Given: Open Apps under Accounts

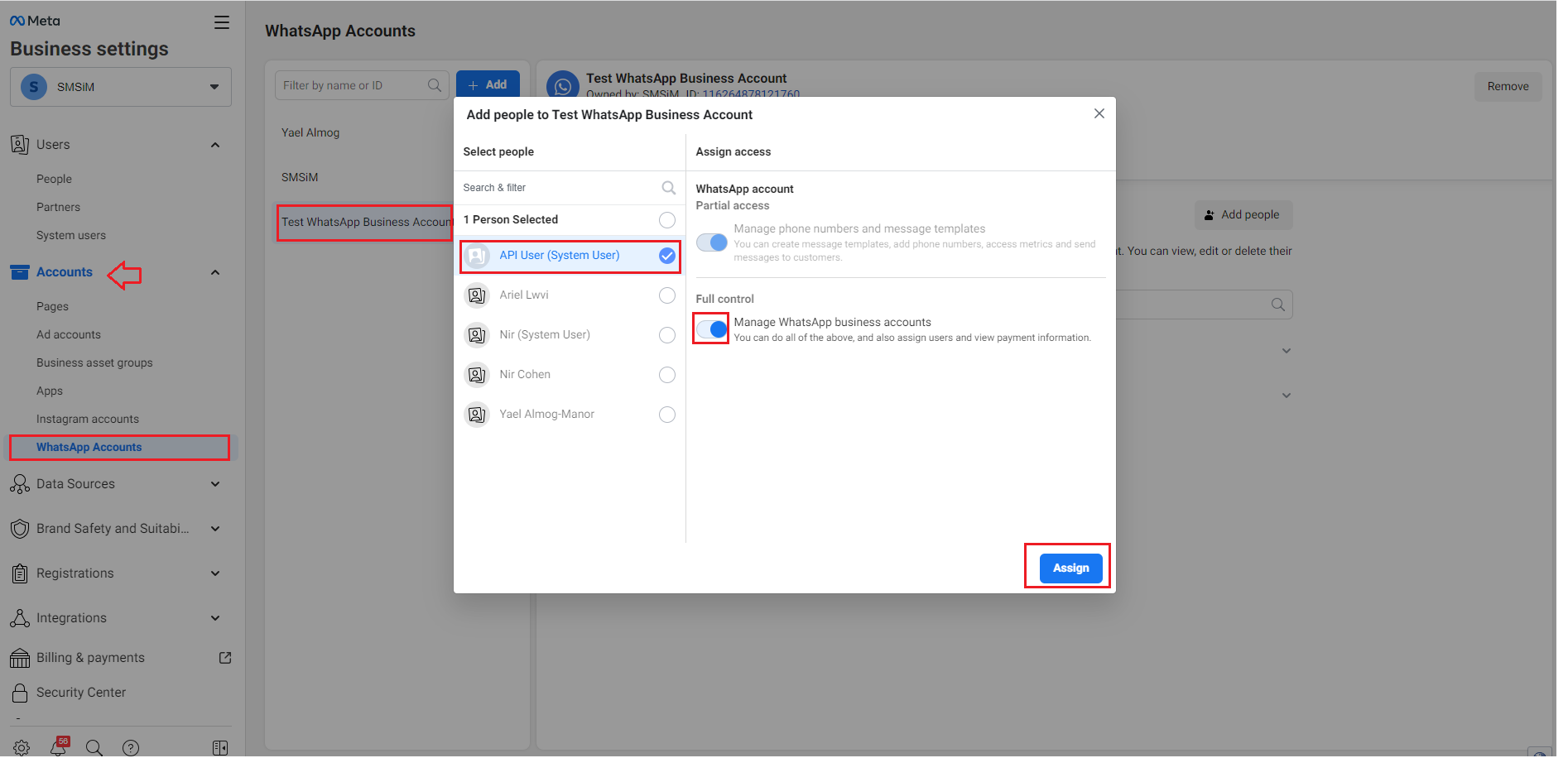Looking at the screenshot, I should click(x=50, y=391).
